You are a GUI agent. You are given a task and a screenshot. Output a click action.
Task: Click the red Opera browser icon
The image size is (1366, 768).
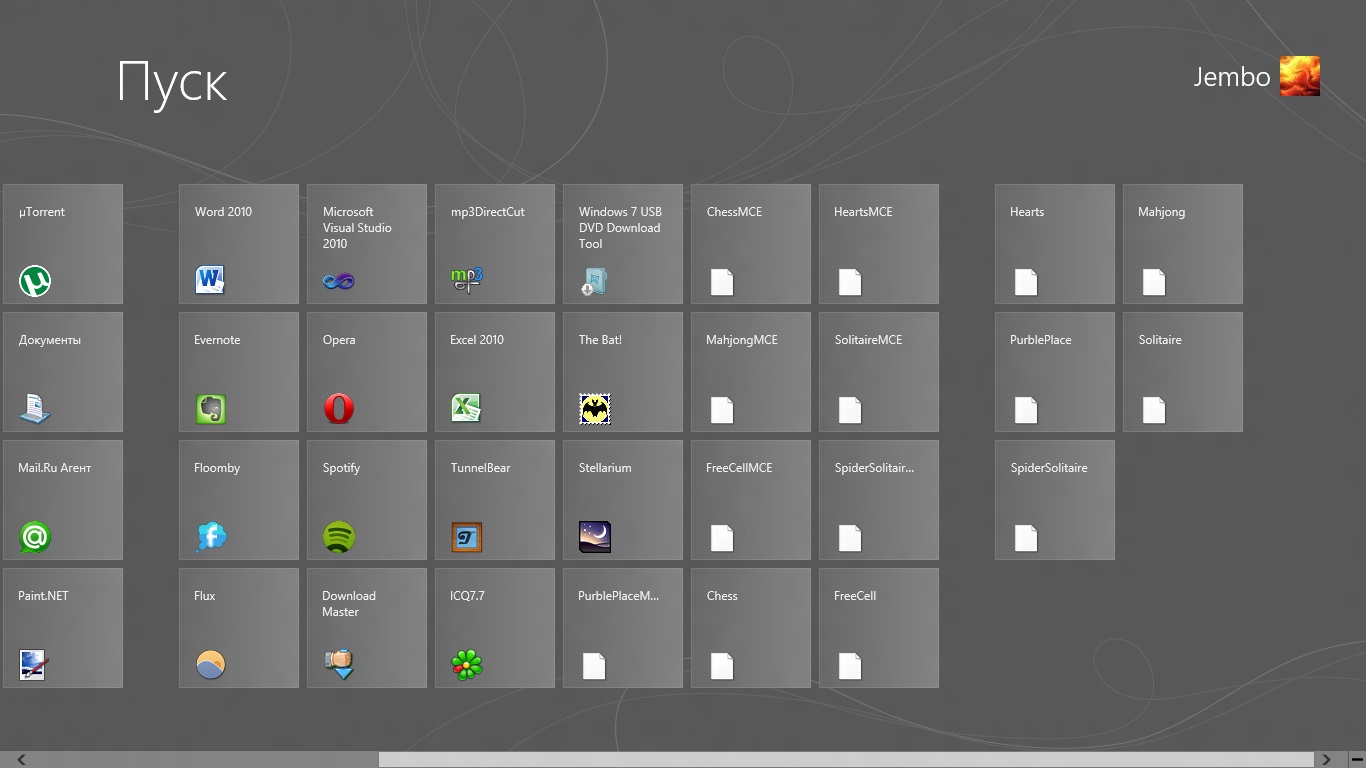[x=339, y=408]
